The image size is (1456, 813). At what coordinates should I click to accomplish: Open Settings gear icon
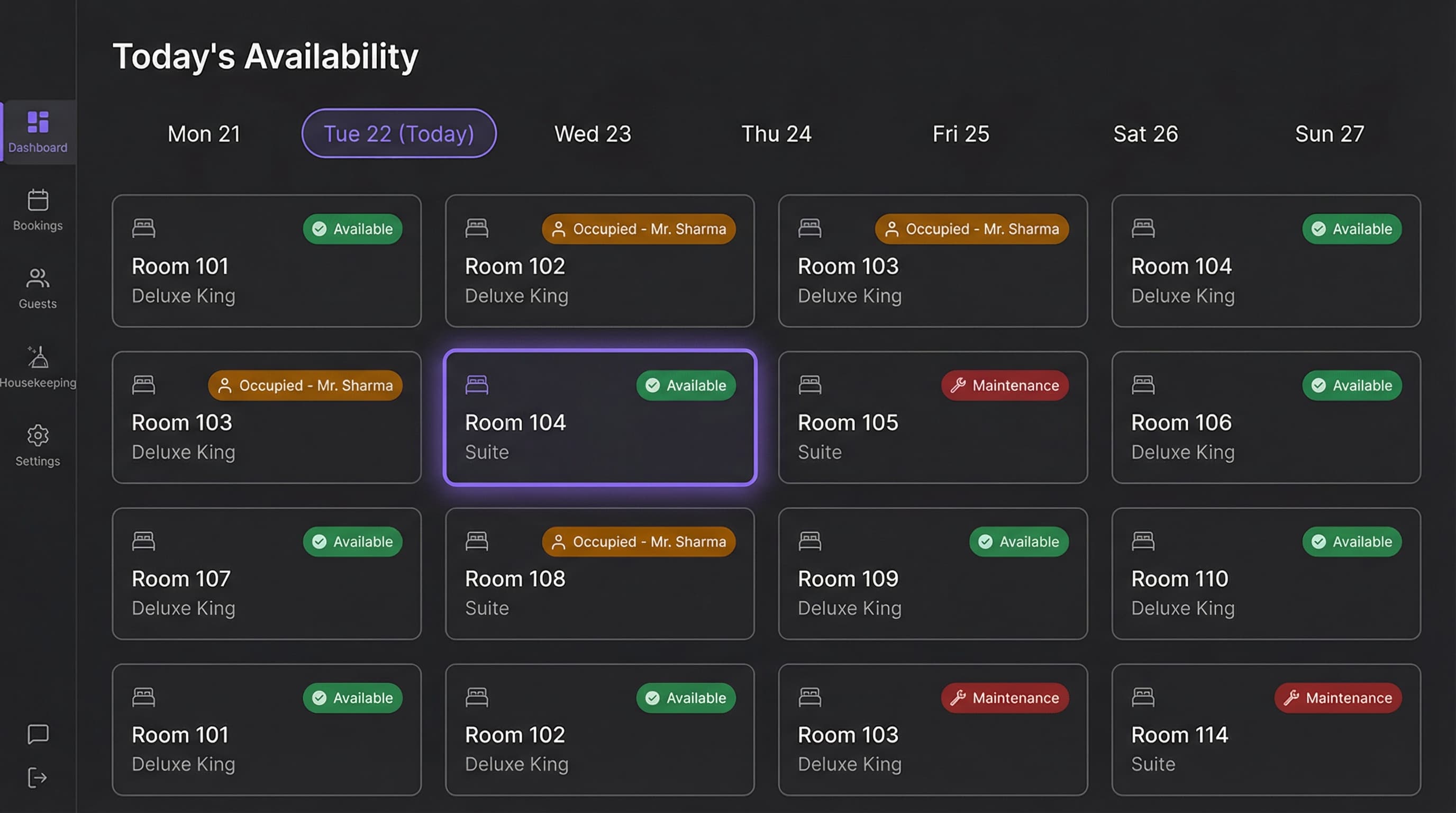(x=38, y=435)
